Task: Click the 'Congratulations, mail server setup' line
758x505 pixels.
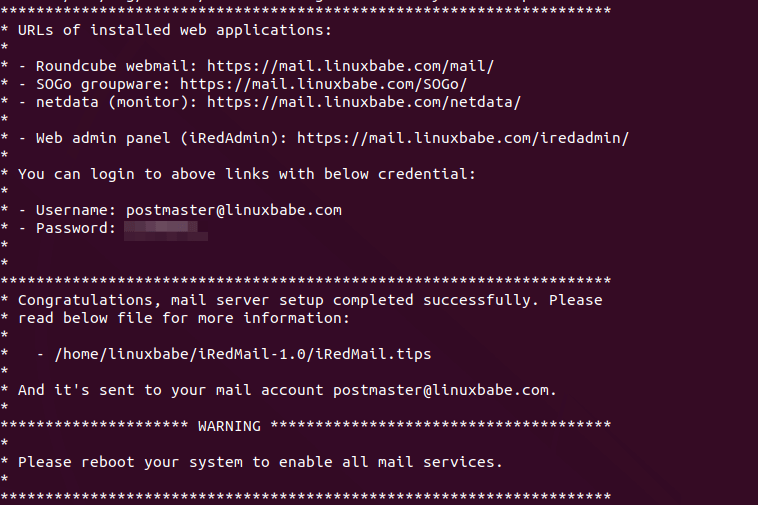Action: tap(310, 300)
